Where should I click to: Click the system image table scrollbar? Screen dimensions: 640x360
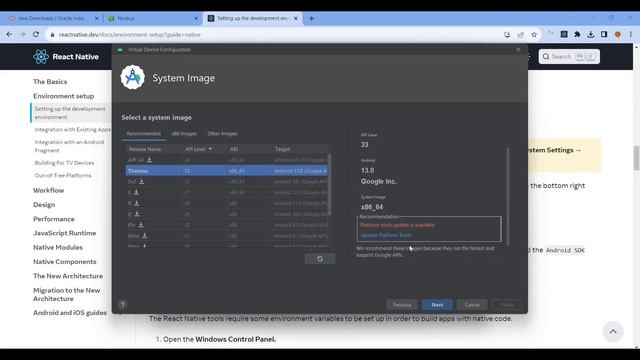click(x=330, y=185)
